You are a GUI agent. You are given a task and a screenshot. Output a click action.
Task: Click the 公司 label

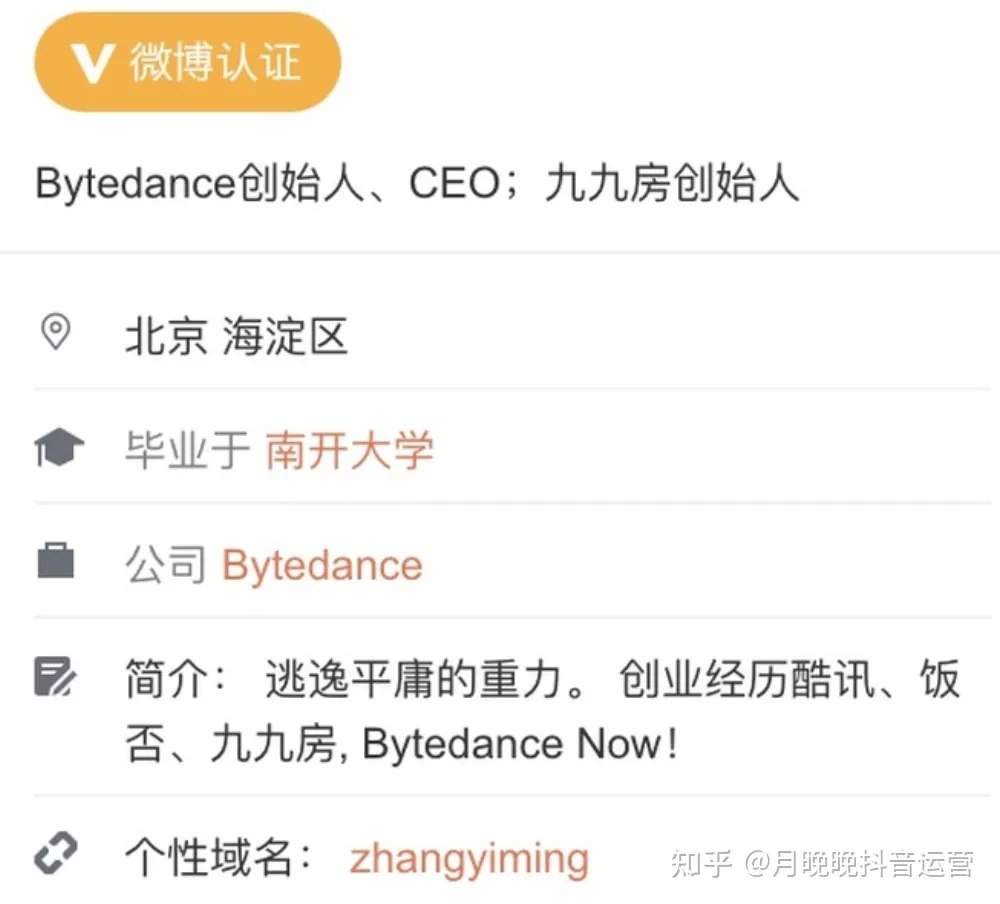point(166,565)
